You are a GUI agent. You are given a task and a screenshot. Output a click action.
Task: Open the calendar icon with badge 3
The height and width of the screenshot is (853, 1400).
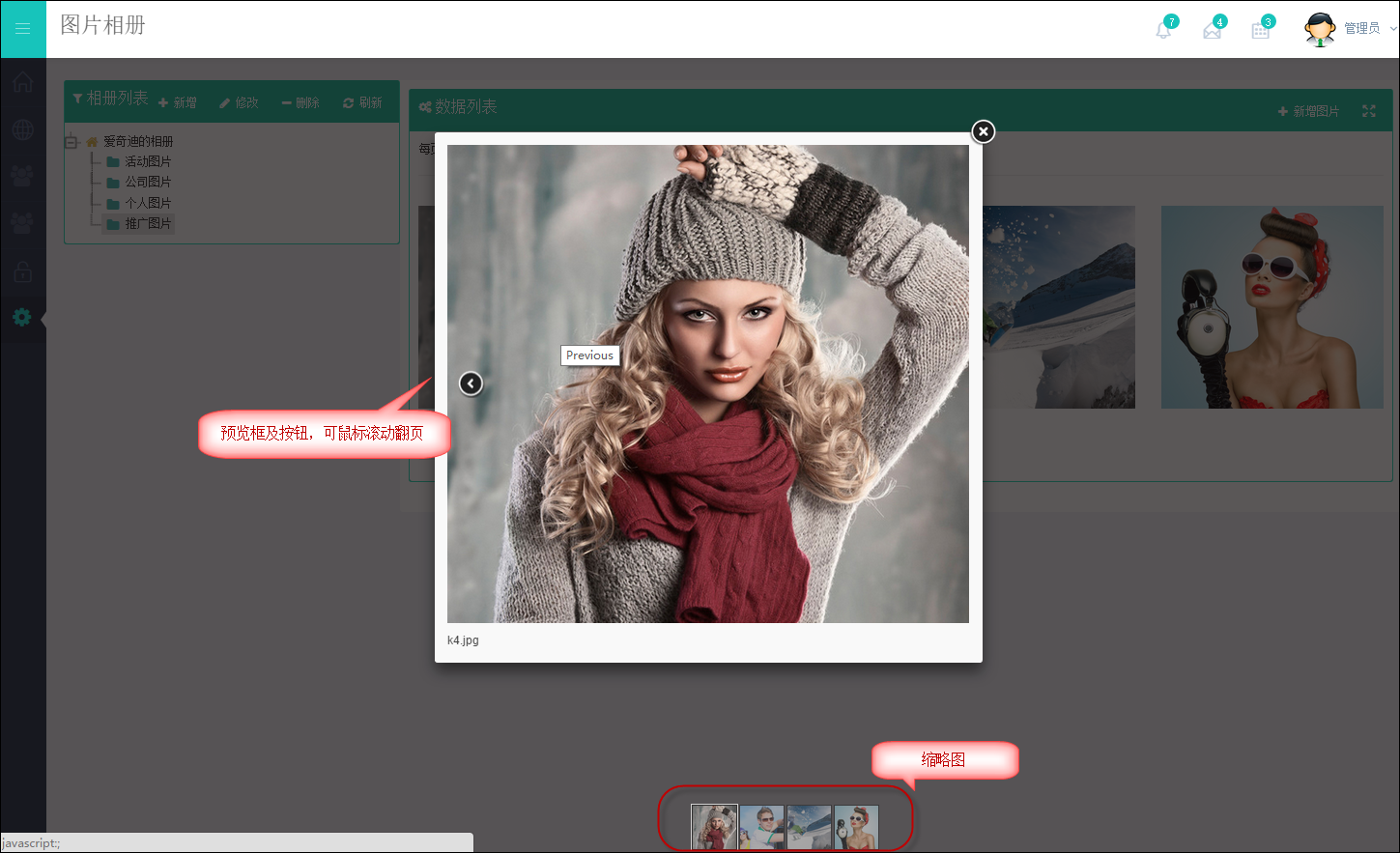1261,29
